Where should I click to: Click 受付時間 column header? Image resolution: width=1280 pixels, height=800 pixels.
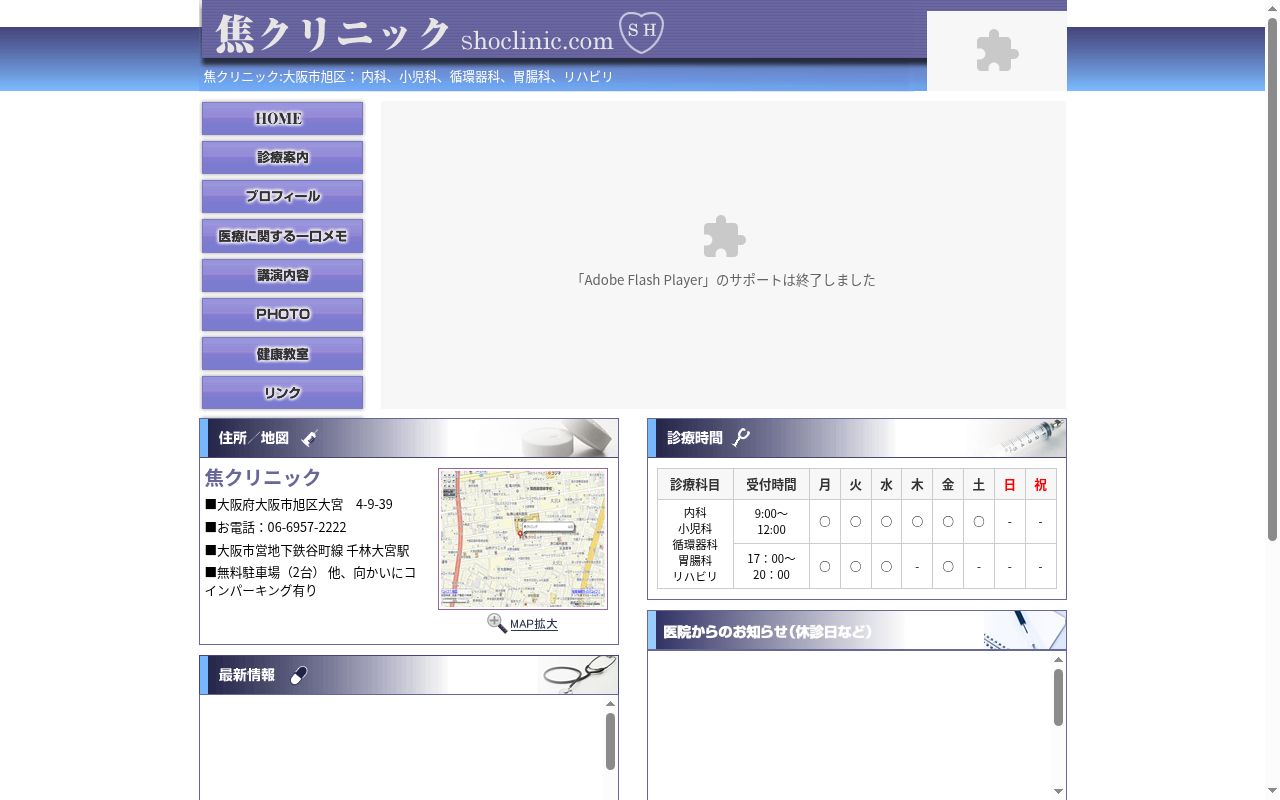pyautogui.click(x=771, y=485)
